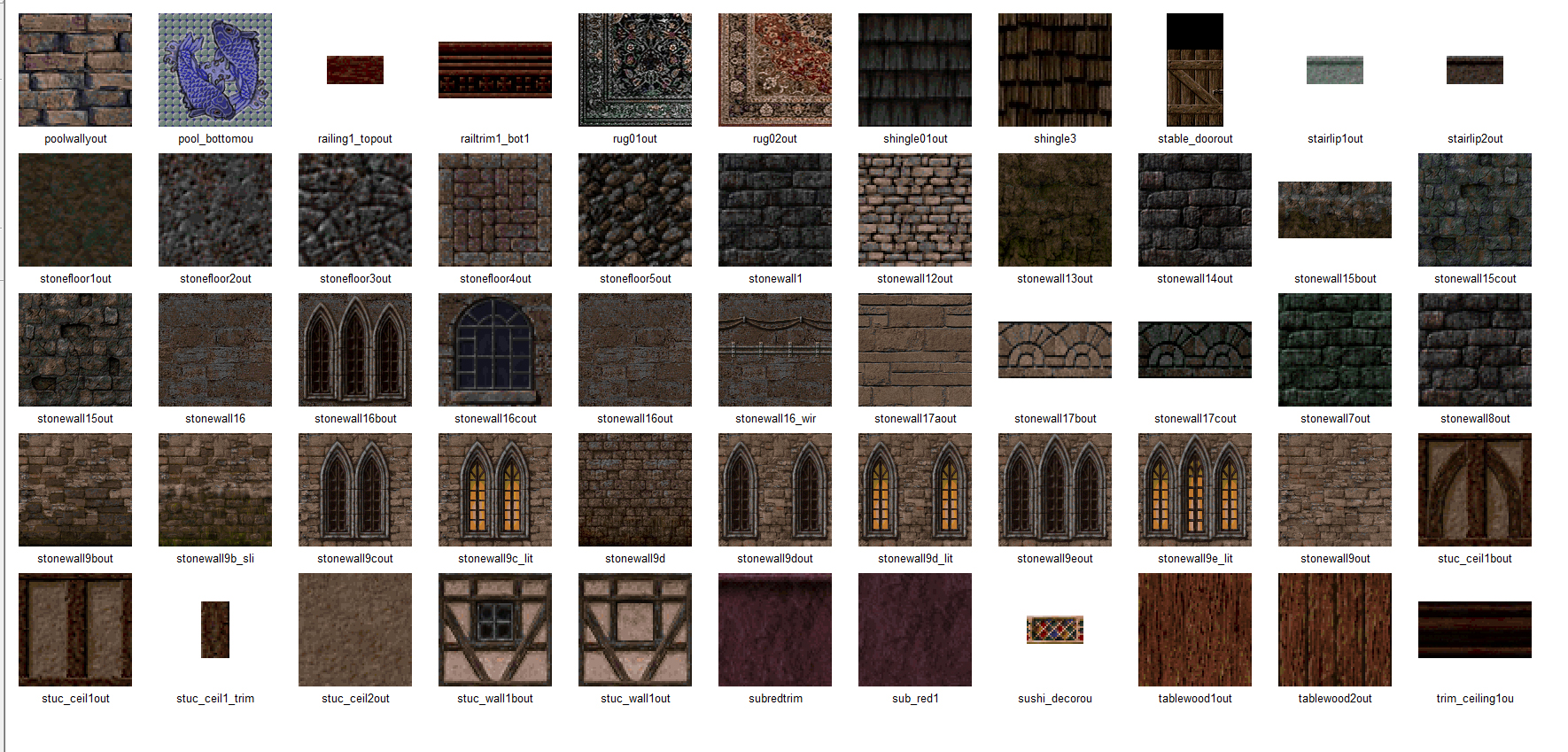Select the stonewall9dout window texture
The image size is (1568, 752).
click(775, 490)
